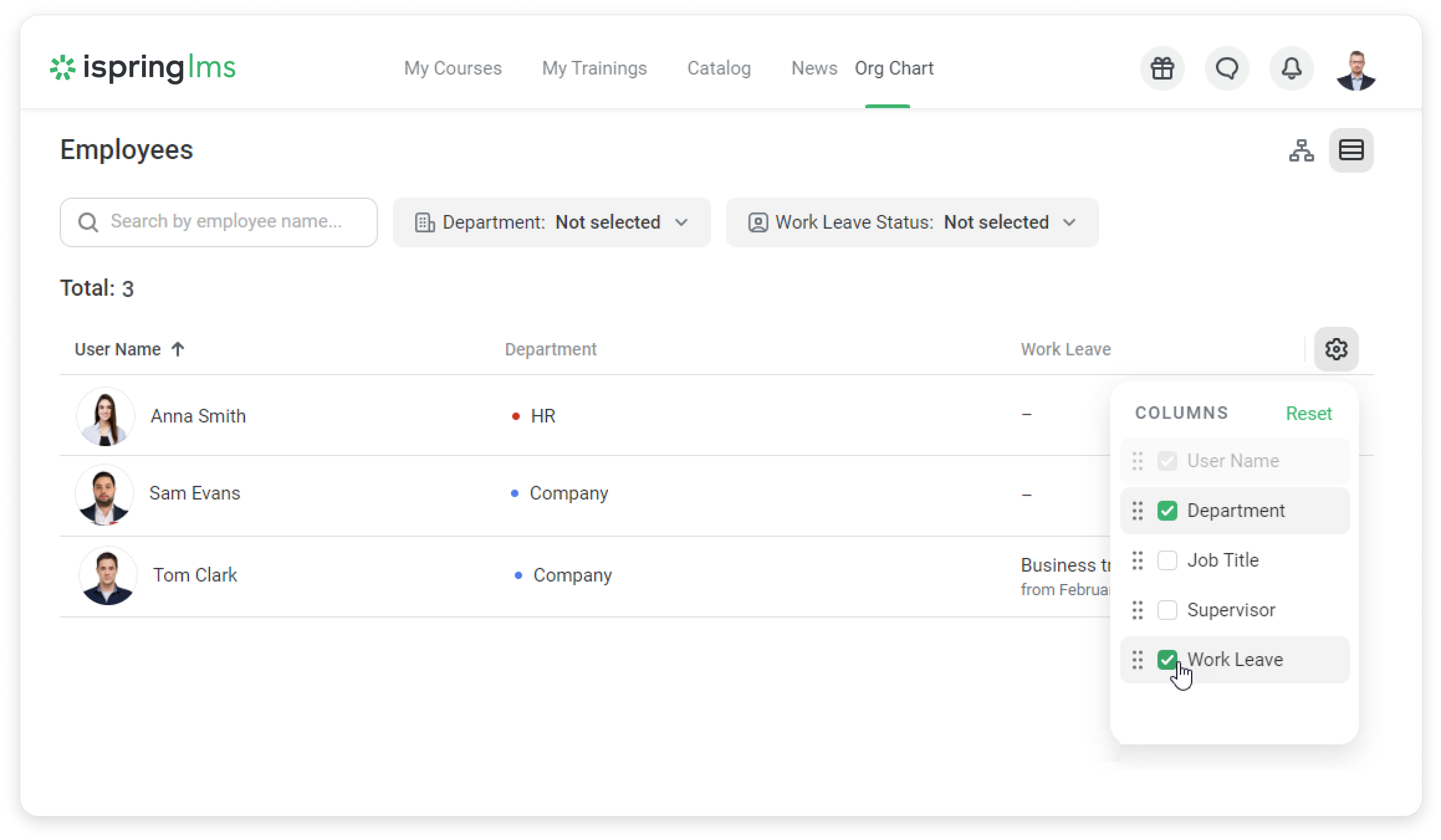Go to the Catalog tab
Screen dimensions: 1441x840
tap(719, 69)
